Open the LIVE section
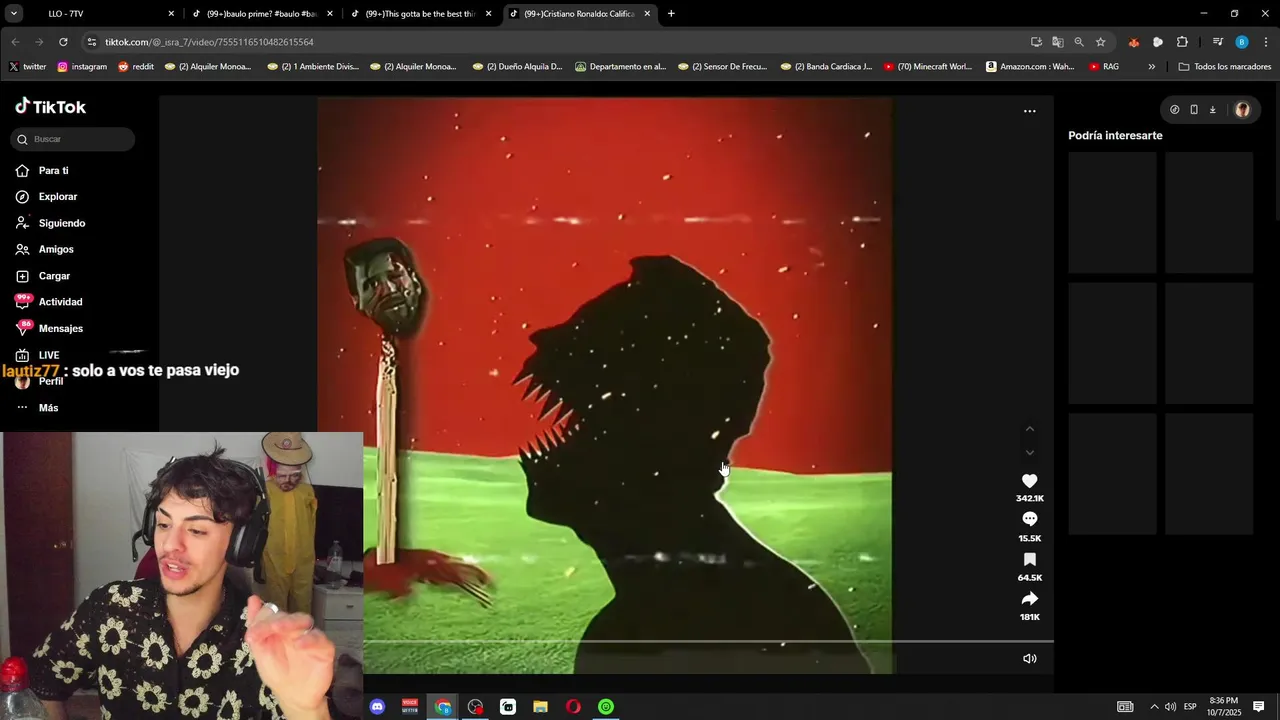The width and height of the screenshot is (1280, 720). tap(38, 355)
